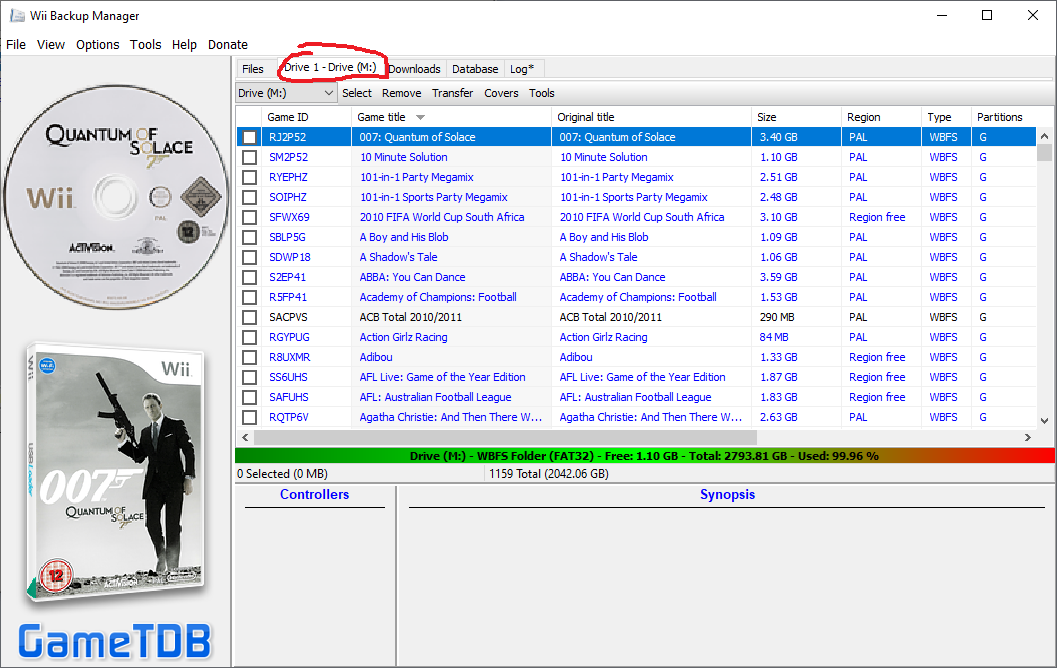Sort by the Game ID column header
Image resolution: width=1059 pixels, height=668 pixels.
307,117
